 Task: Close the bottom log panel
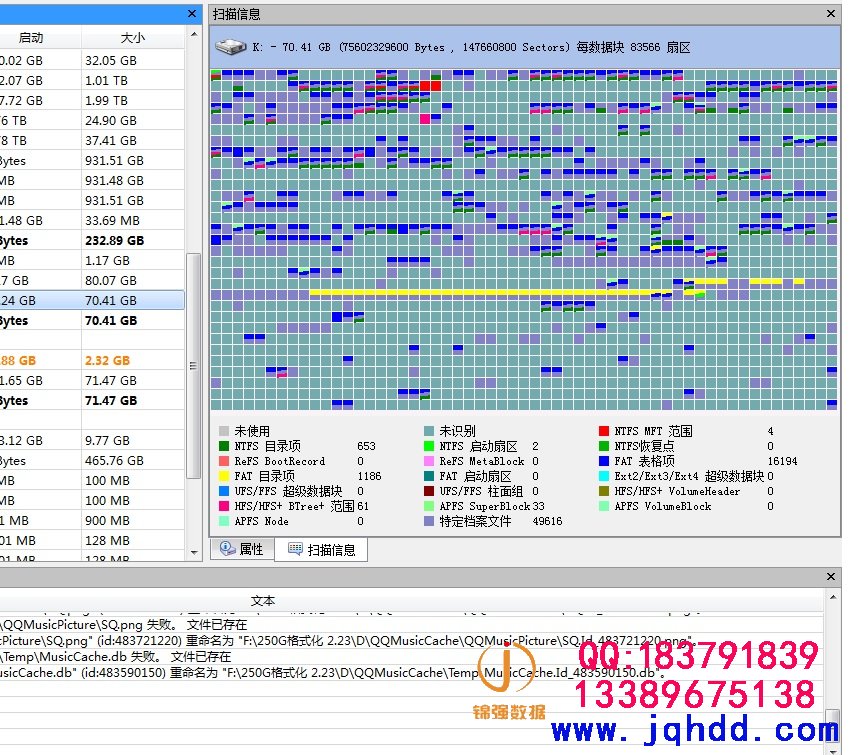point(831,576)
